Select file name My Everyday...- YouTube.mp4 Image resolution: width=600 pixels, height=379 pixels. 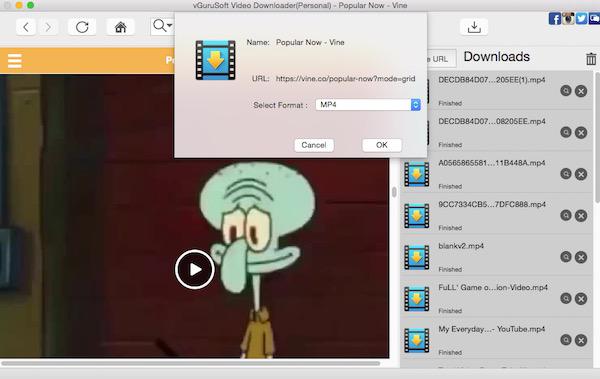[492, 329]
